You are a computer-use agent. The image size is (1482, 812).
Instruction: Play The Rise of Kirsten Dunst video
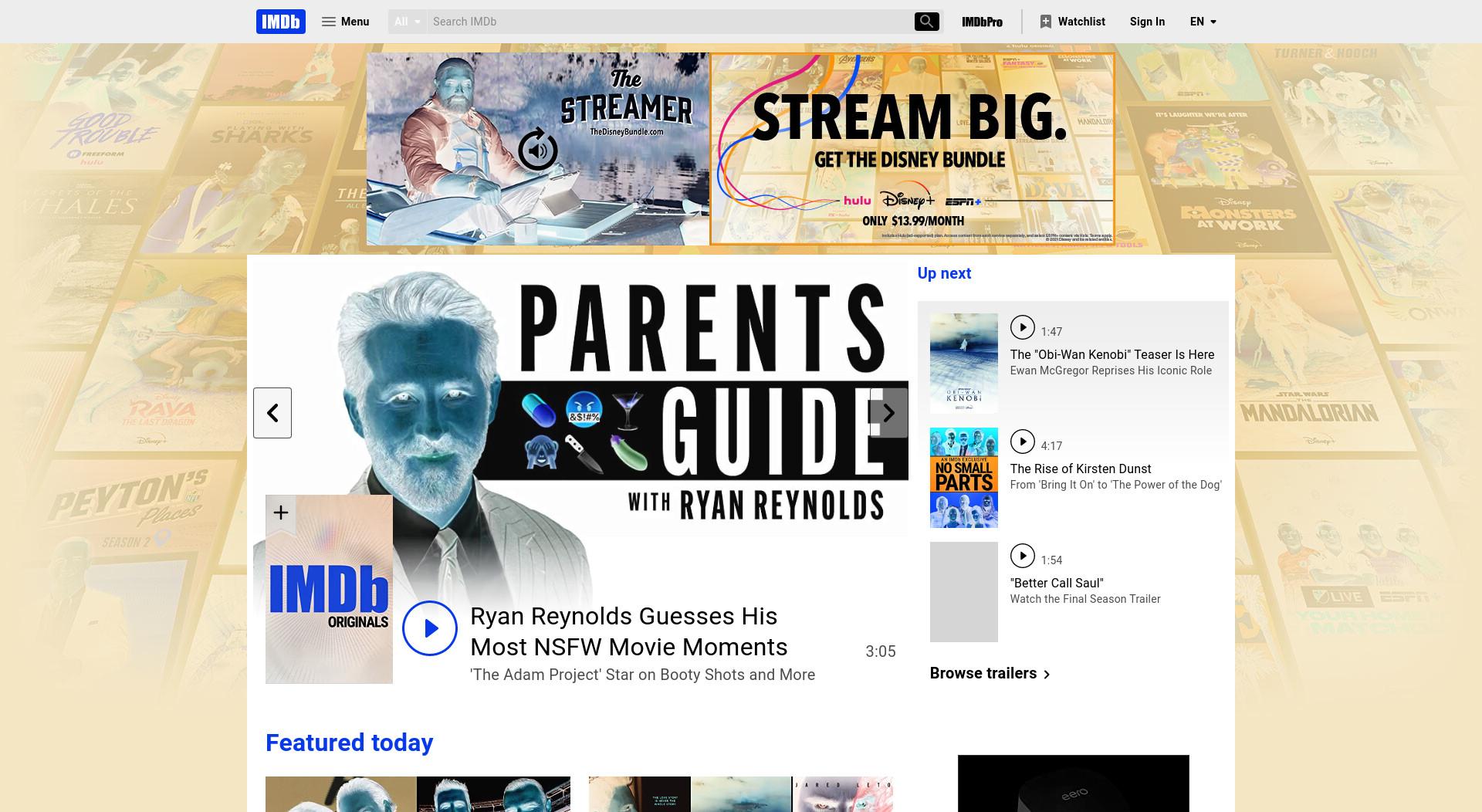[x=1022, y=442]
